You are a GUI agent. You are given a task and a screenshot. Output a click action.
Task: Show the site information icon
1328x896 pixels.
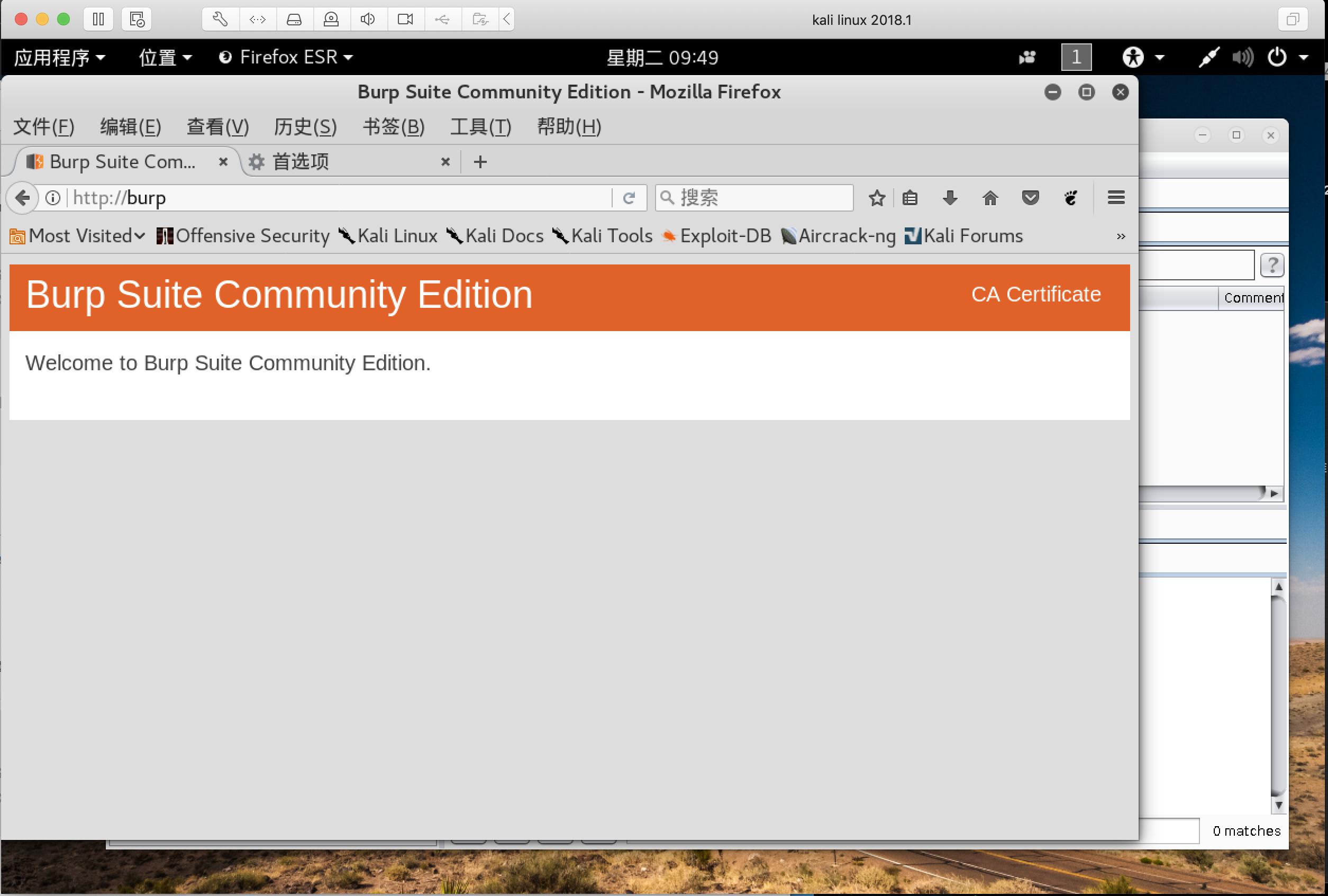pyautogui.click(x=52, y=198)
